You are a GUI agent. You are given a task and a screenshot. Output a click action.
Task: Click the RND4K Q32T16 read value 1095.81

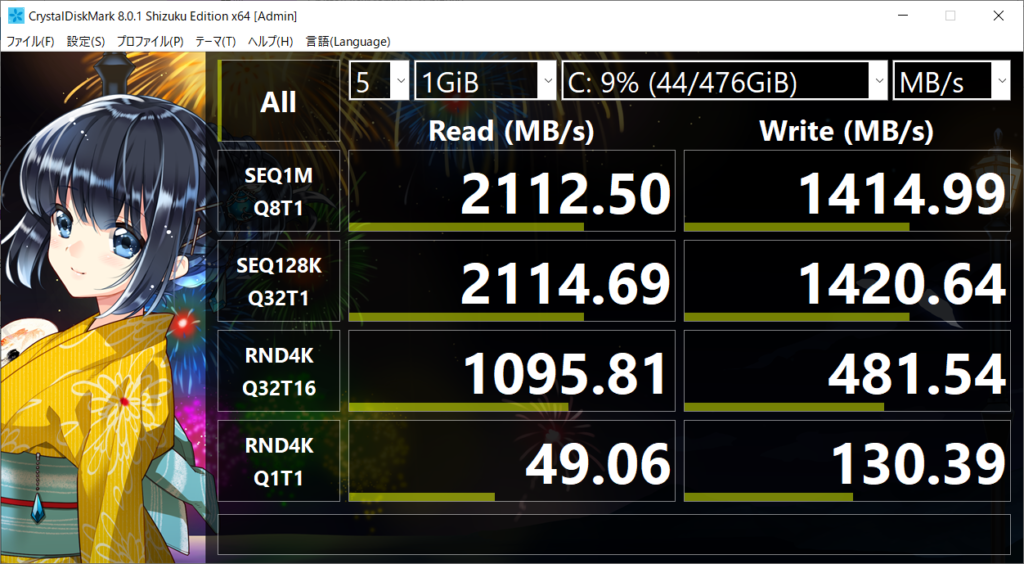[x=512, y=371]
